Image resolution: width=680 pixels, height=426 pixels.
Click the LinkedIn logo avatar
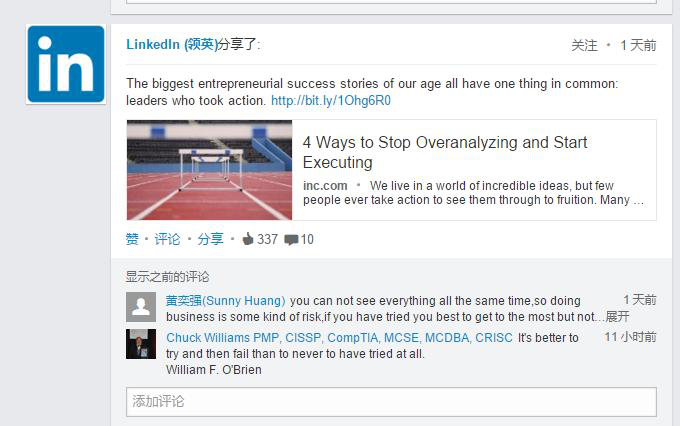tap(66, 64)
